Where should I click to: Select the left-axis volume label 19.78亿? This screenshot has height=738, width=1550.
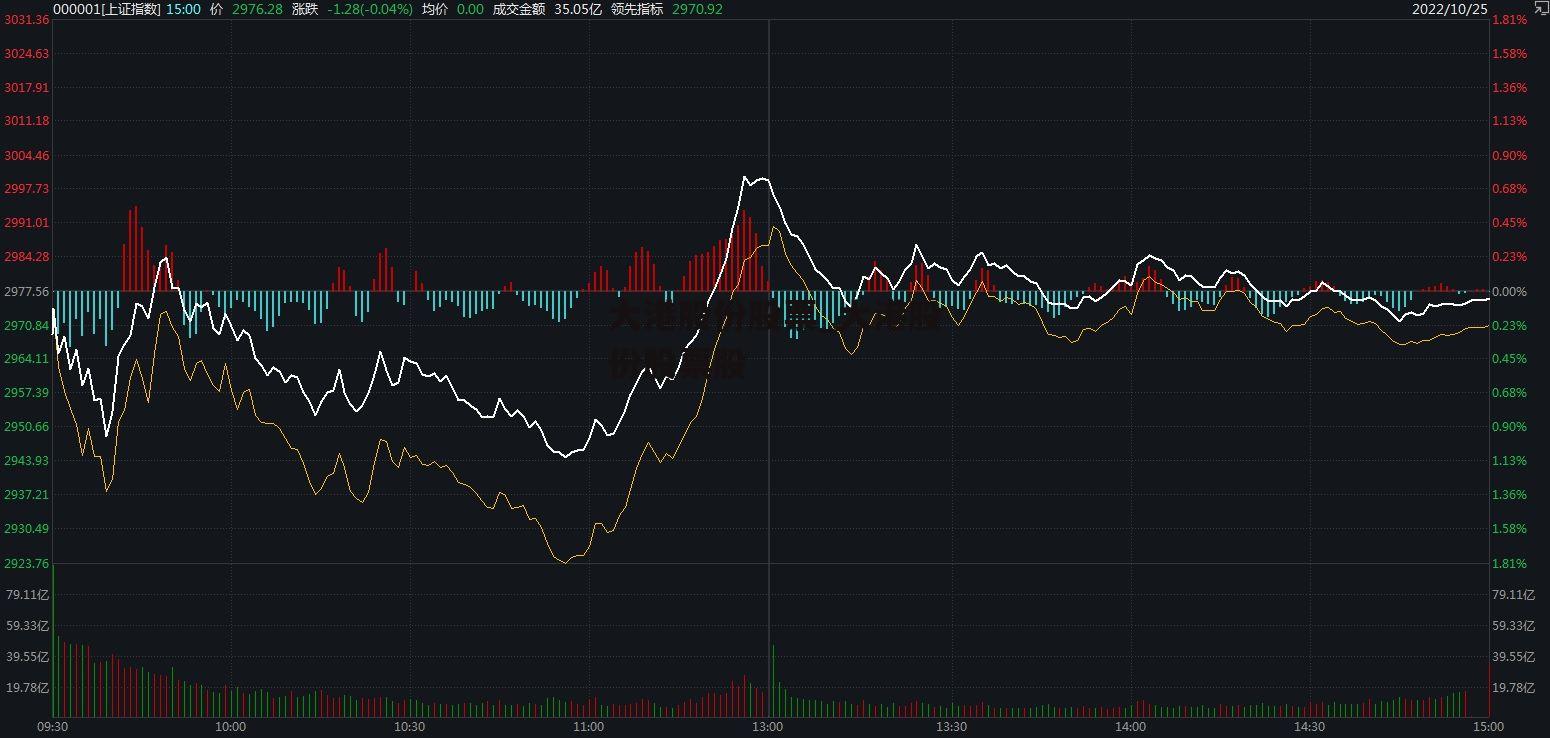pos(28,688)
